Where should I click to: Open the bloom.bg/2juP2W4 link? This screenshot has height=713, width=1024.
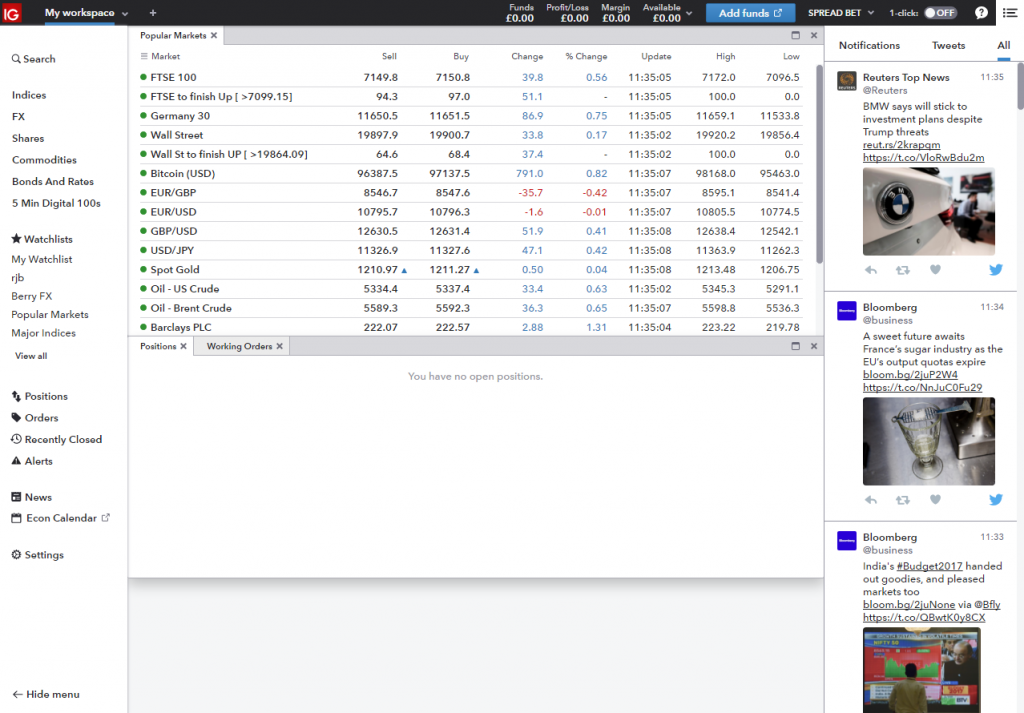910,375
